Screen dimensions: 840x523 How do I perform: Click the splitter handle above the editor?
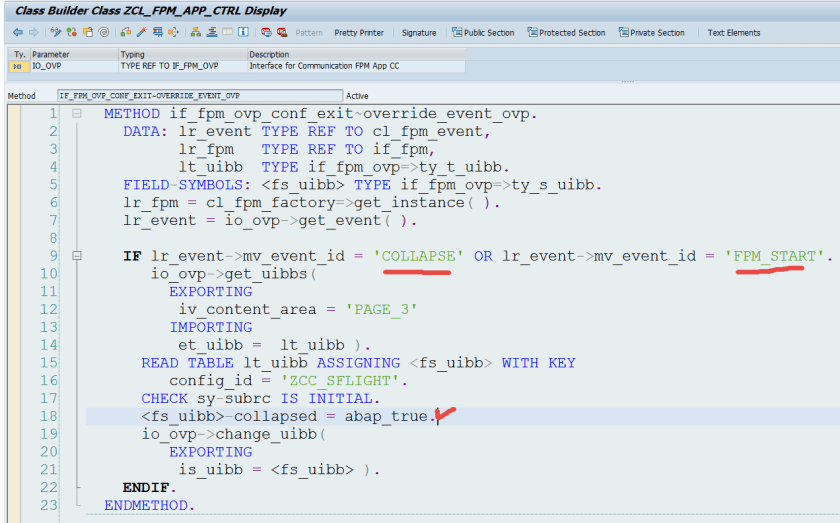tap(627, 81)
